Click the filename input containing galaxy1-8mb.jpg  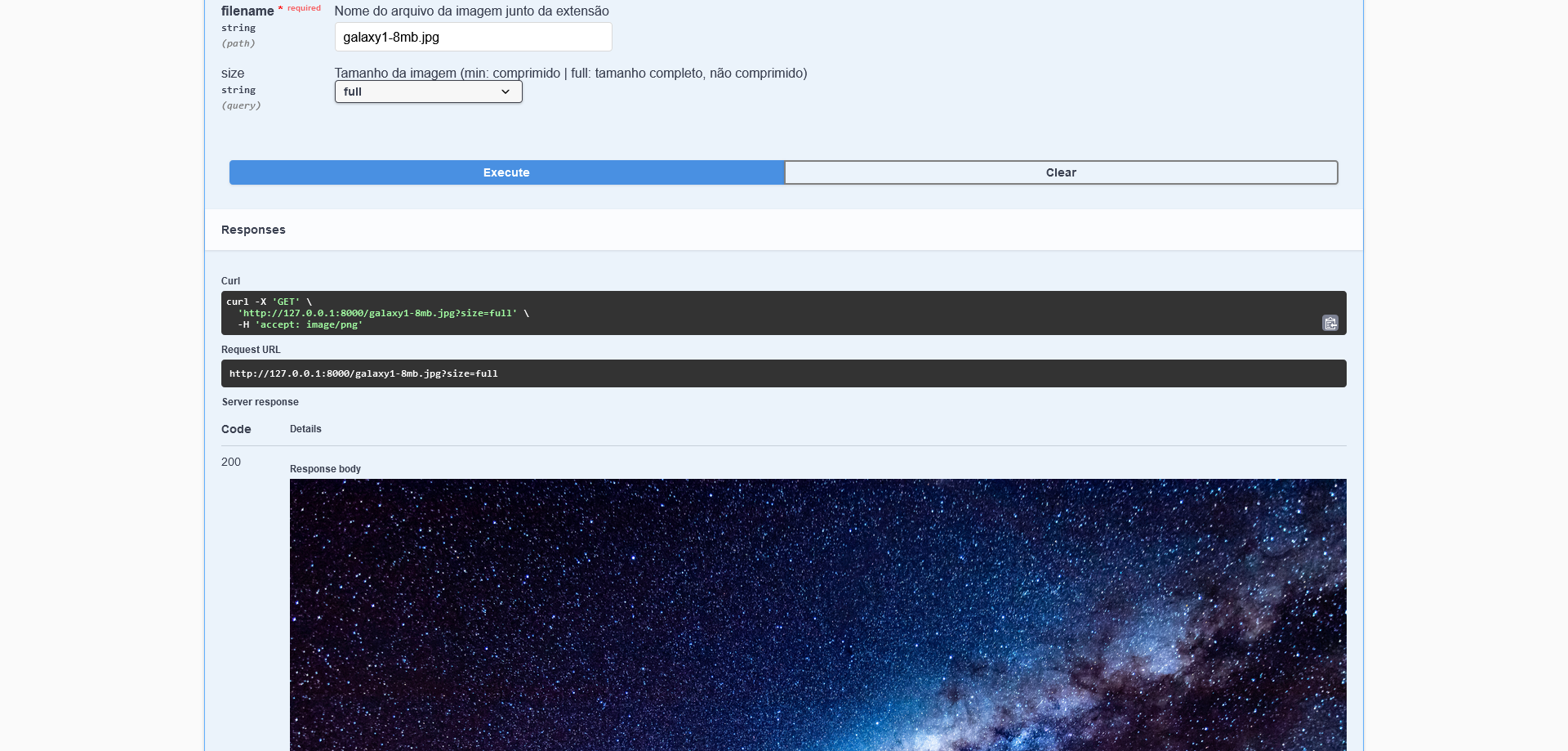point(473,37)
